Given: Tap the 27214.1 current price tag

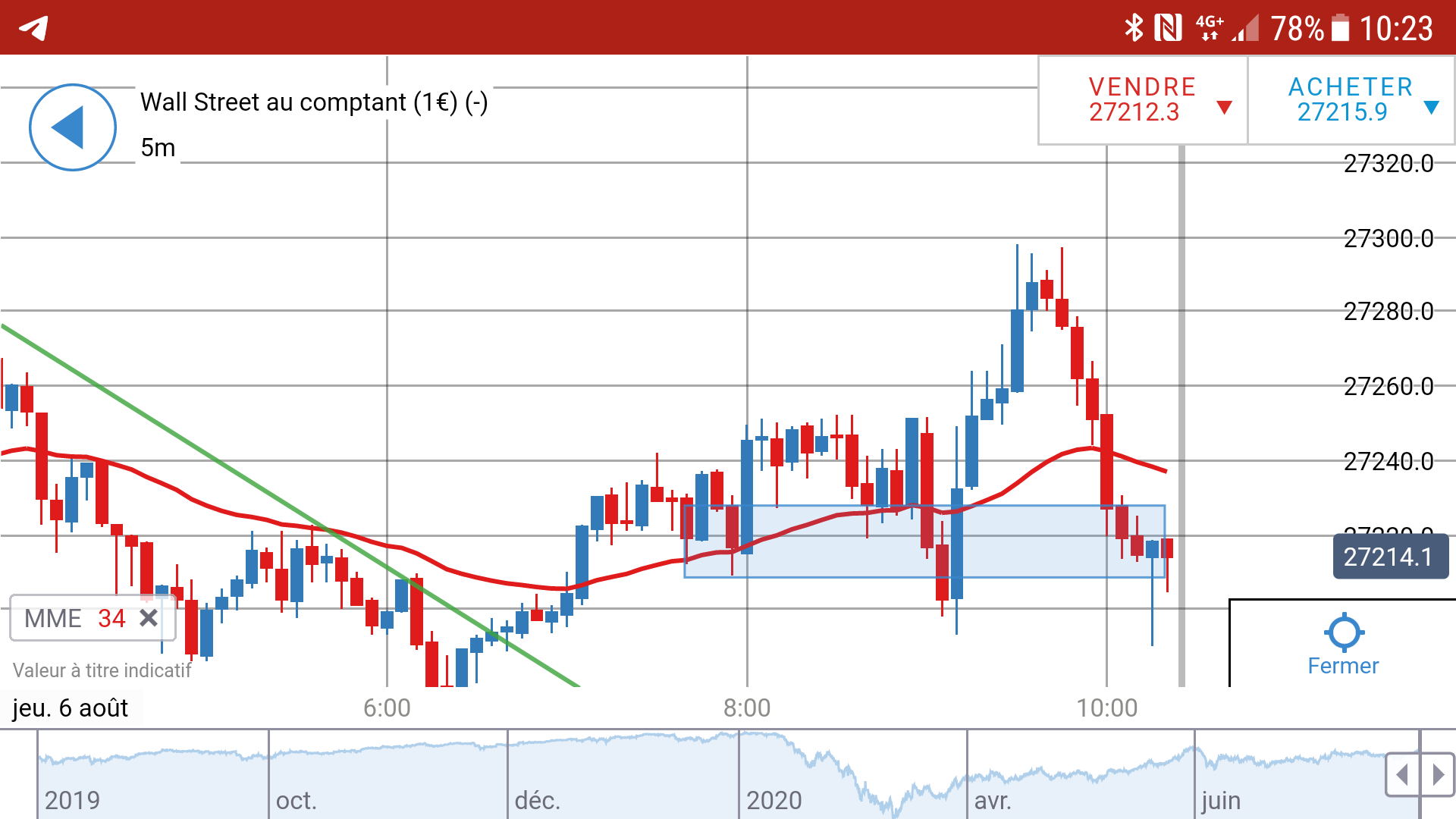Looking at the screenshot, I should pyautogui.click(x=1389, y=557).
